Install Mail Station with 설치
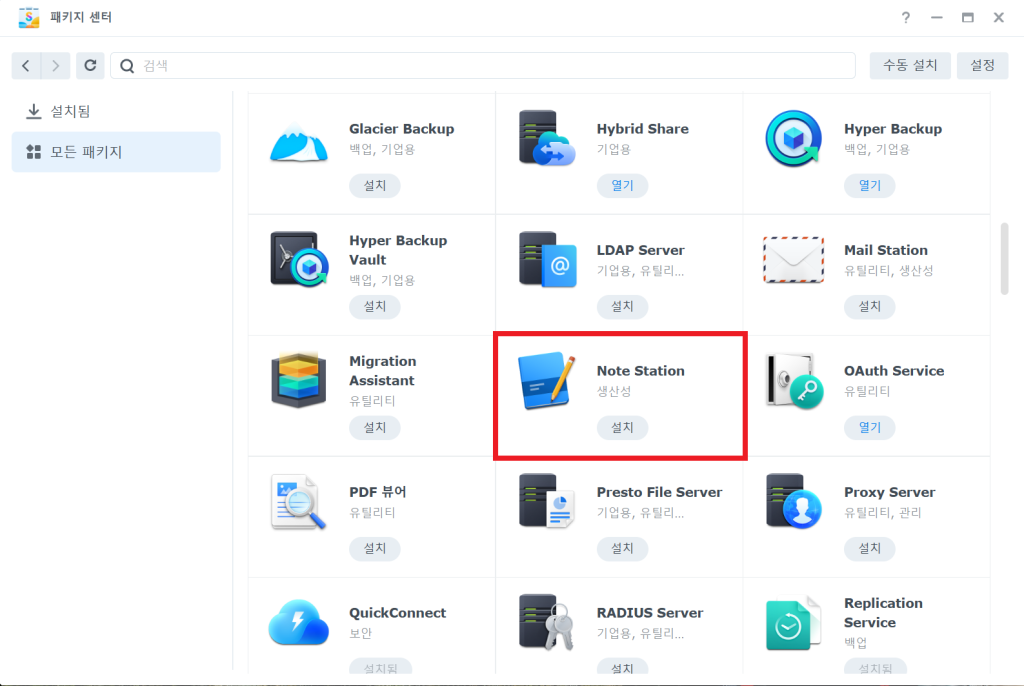This screenshot has width=1024, height=686. point(870,306)
